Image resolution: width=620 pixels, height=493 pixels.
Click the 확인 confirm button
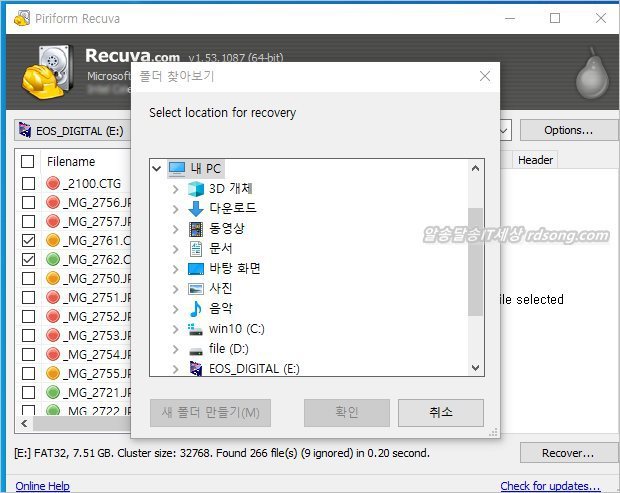(347, 412)
